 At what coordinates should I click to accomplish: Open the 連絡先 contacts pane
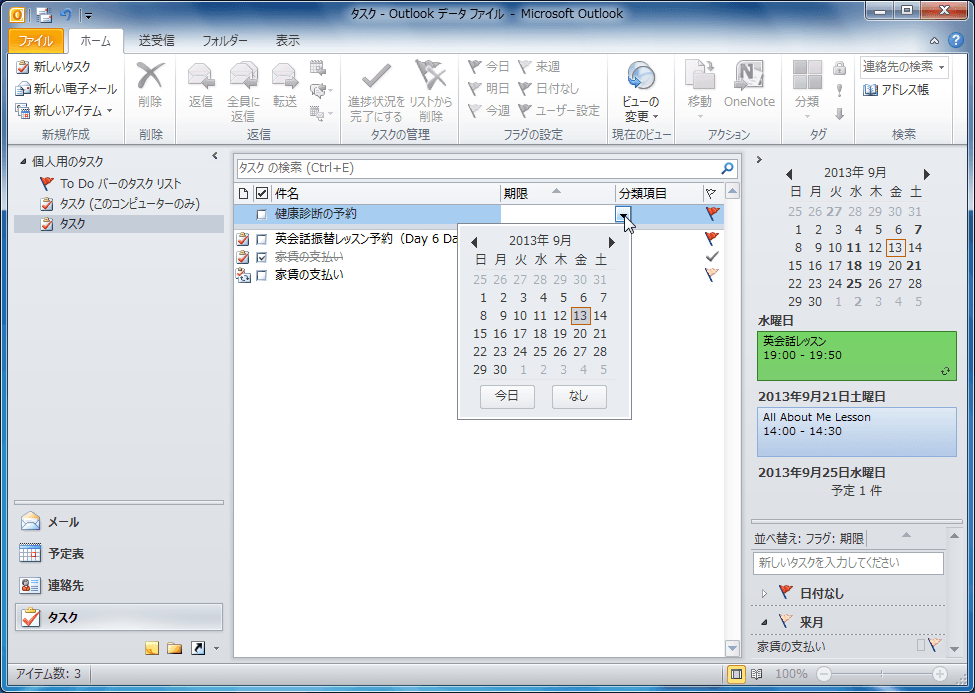pyautogui.click(x=118, y=585)
